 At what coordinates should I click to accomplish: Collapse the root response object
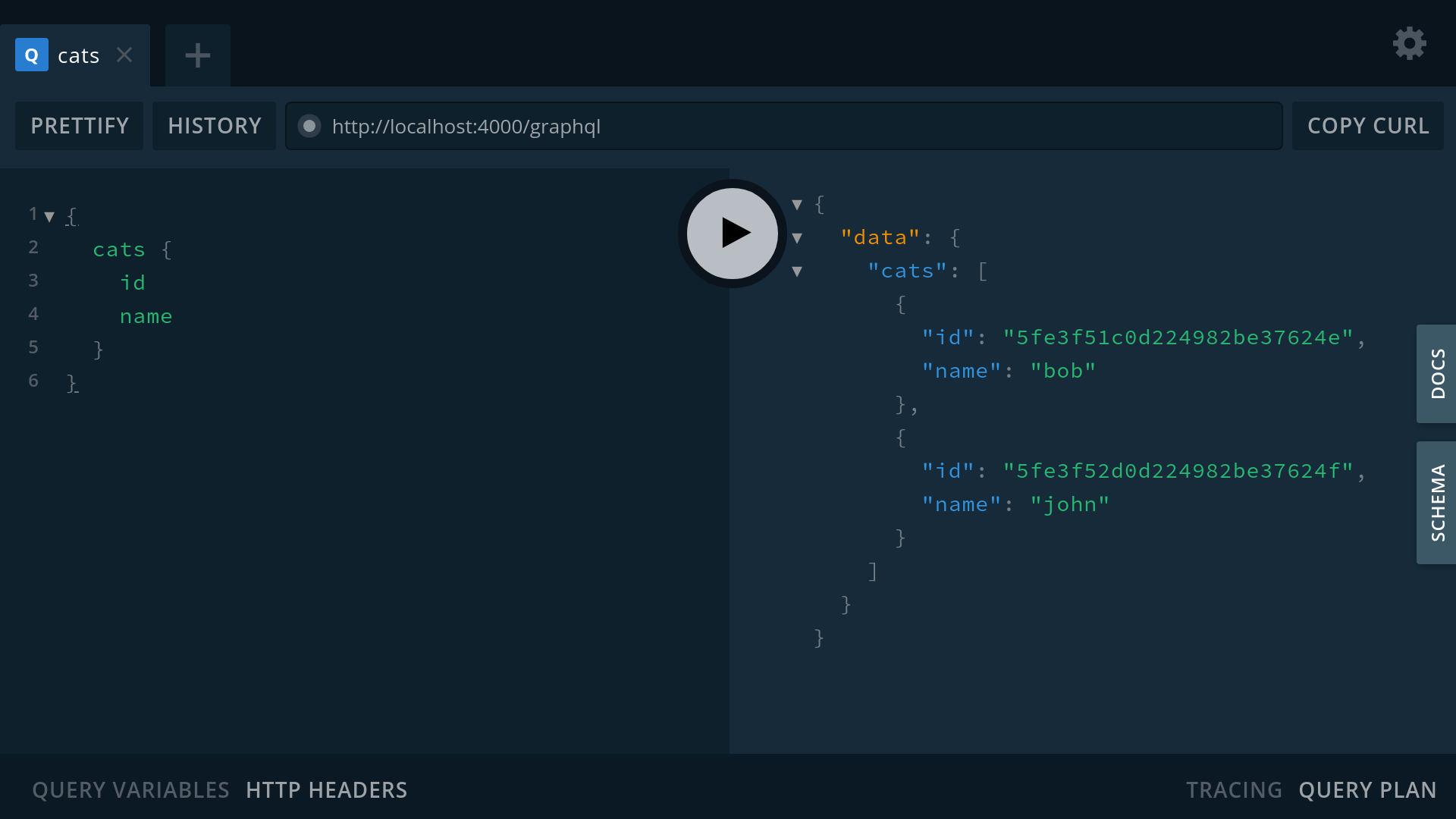coord(798,204)
